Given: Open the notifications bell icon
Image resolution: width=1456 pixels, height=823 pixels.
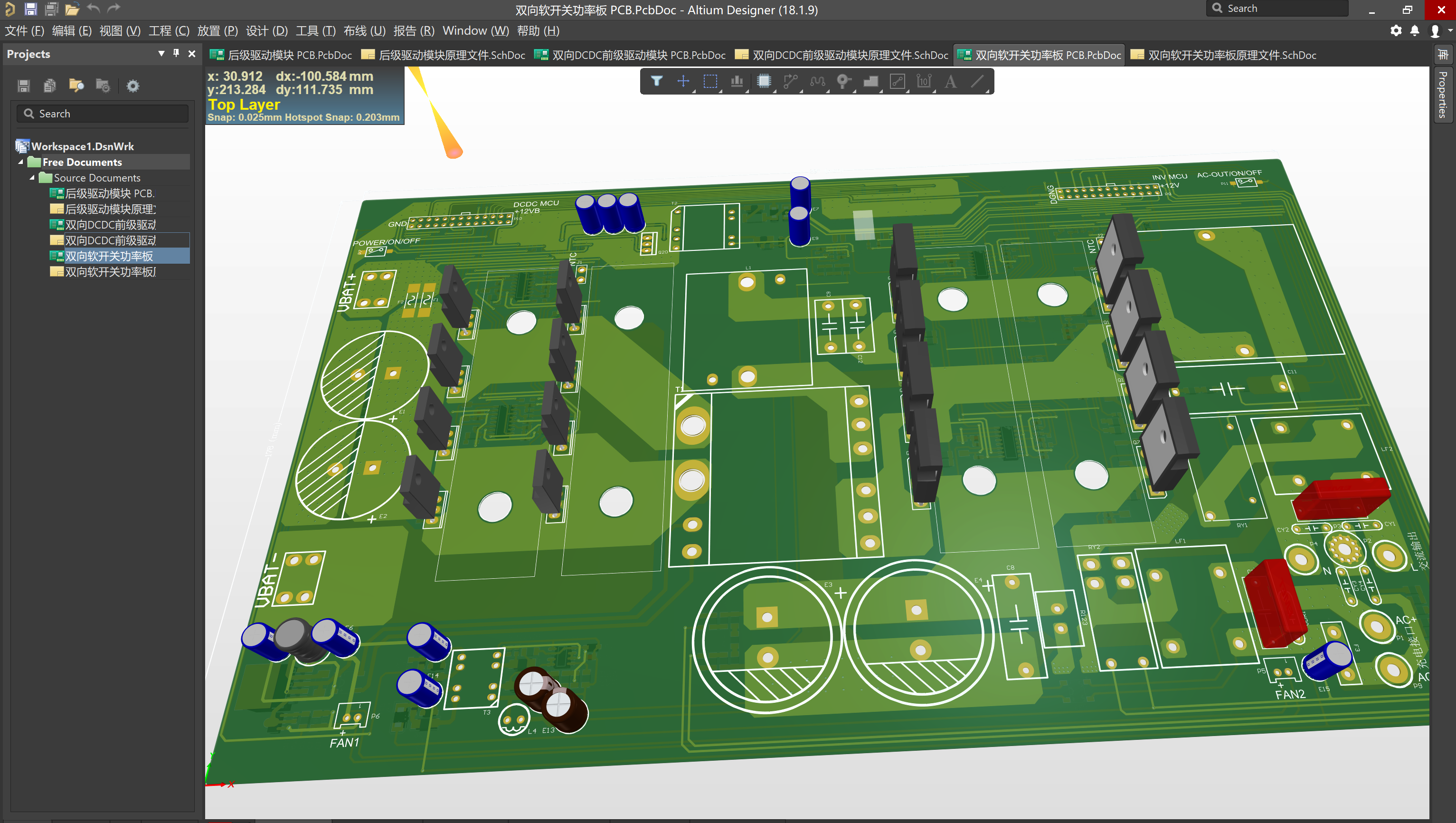Looking at the screenshot, I should click(x=1415, y=30).
